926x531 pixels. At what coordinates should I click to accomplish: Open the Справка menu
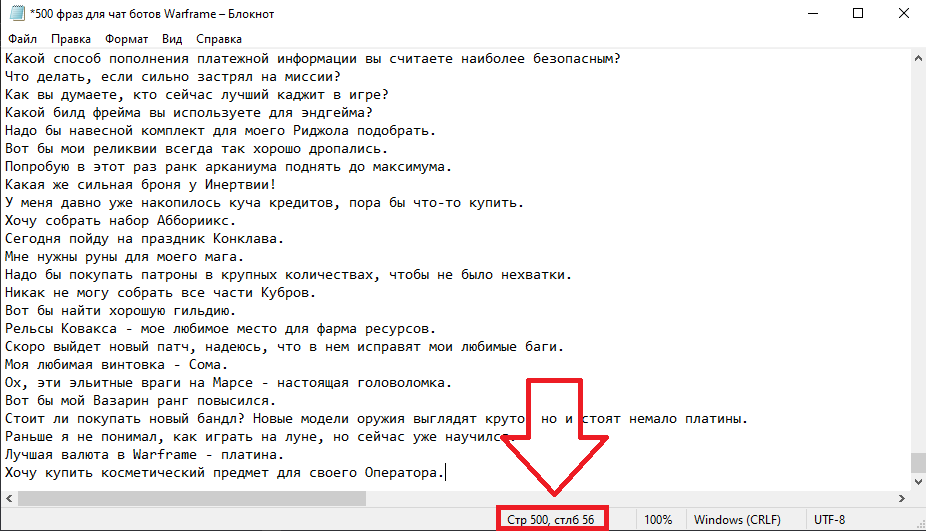[x=219, y=39]
